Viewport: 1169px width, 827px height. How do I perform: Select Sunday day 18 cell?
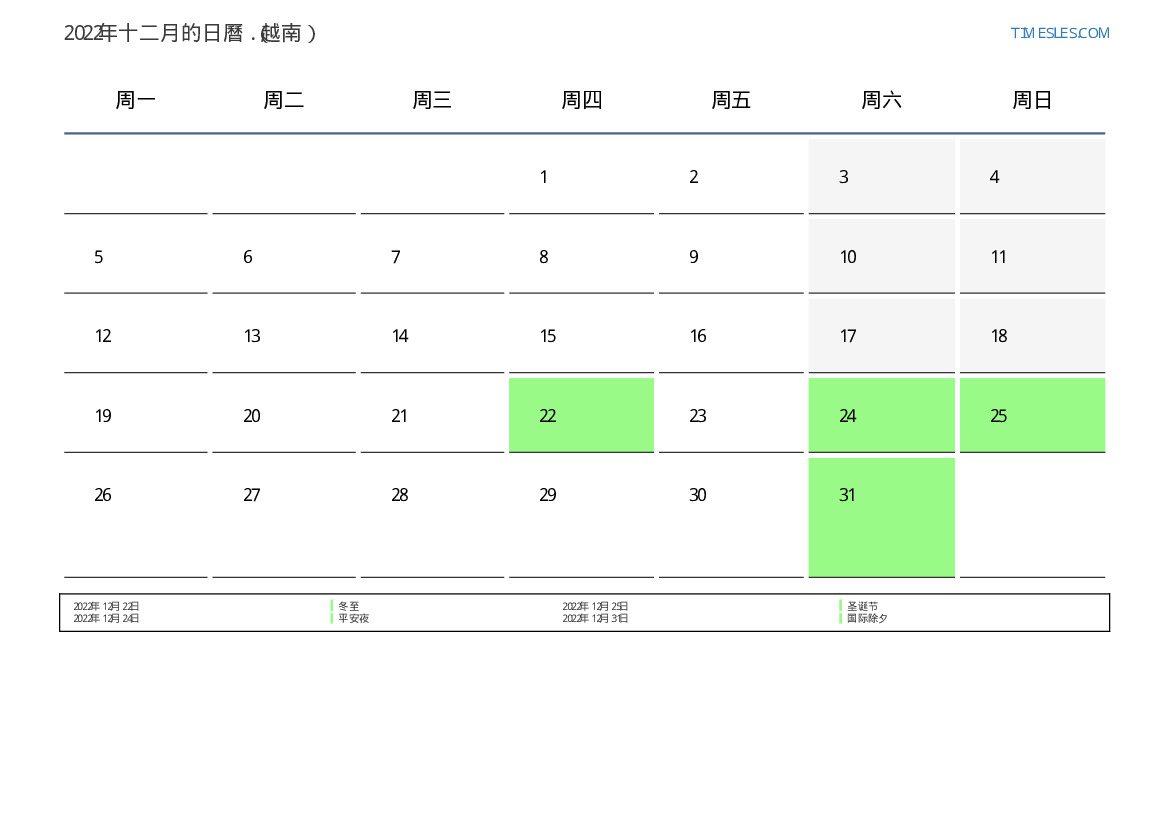point(1033,336)
